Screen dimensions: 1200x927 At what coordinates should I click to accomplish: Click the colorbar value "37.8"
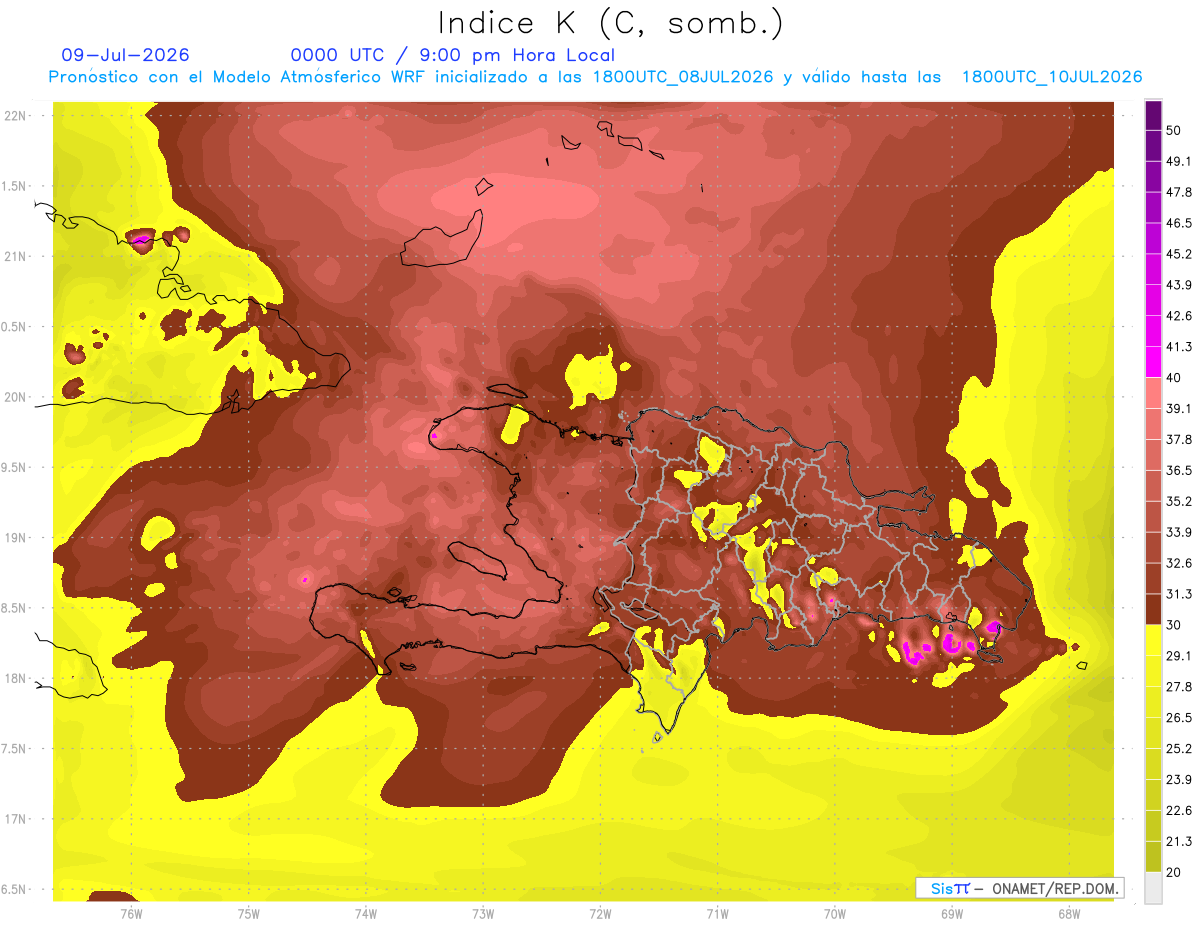pos(1179,440)
